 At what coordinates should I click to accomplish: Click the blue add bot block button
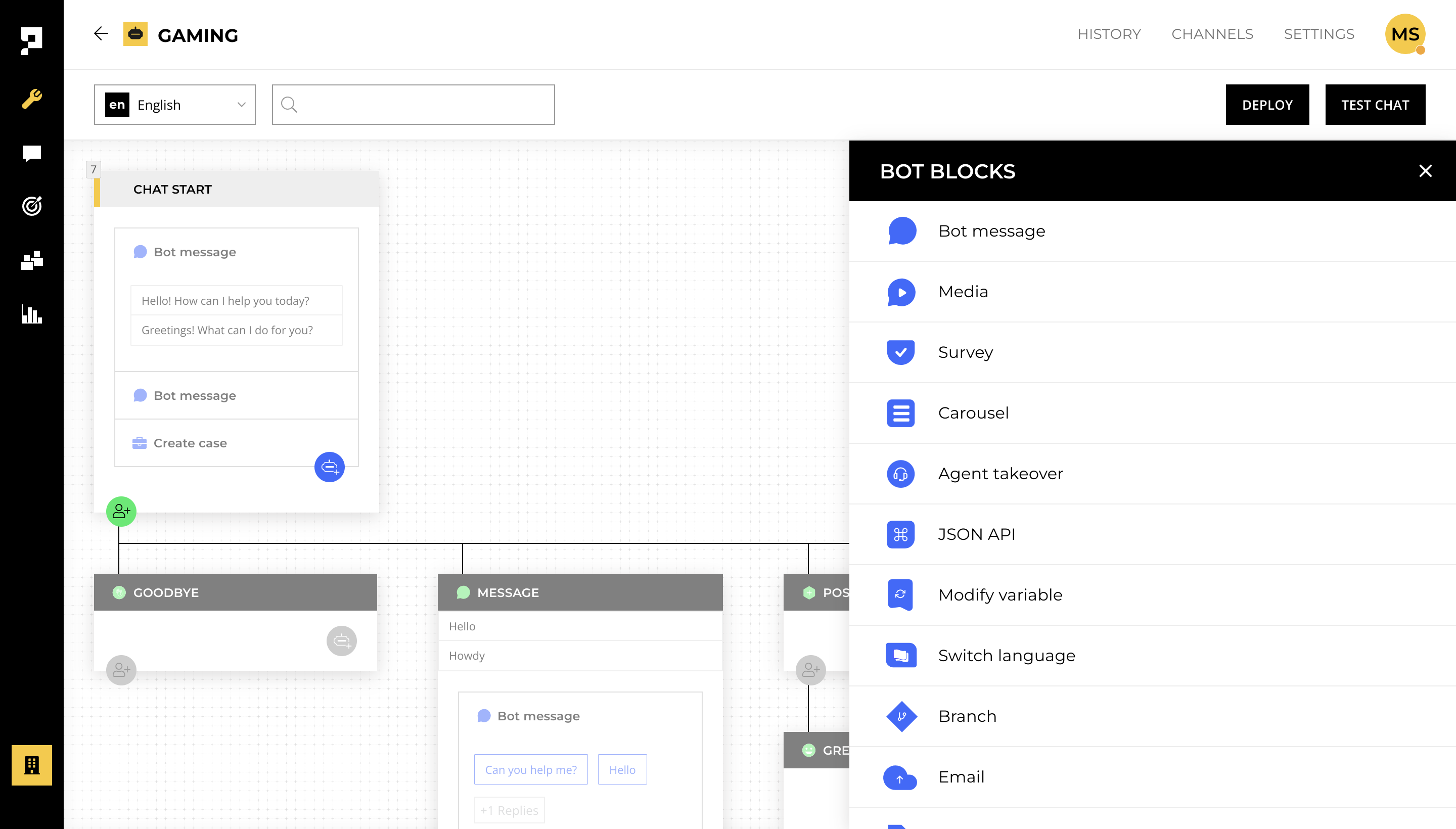[x=329, y=467]
